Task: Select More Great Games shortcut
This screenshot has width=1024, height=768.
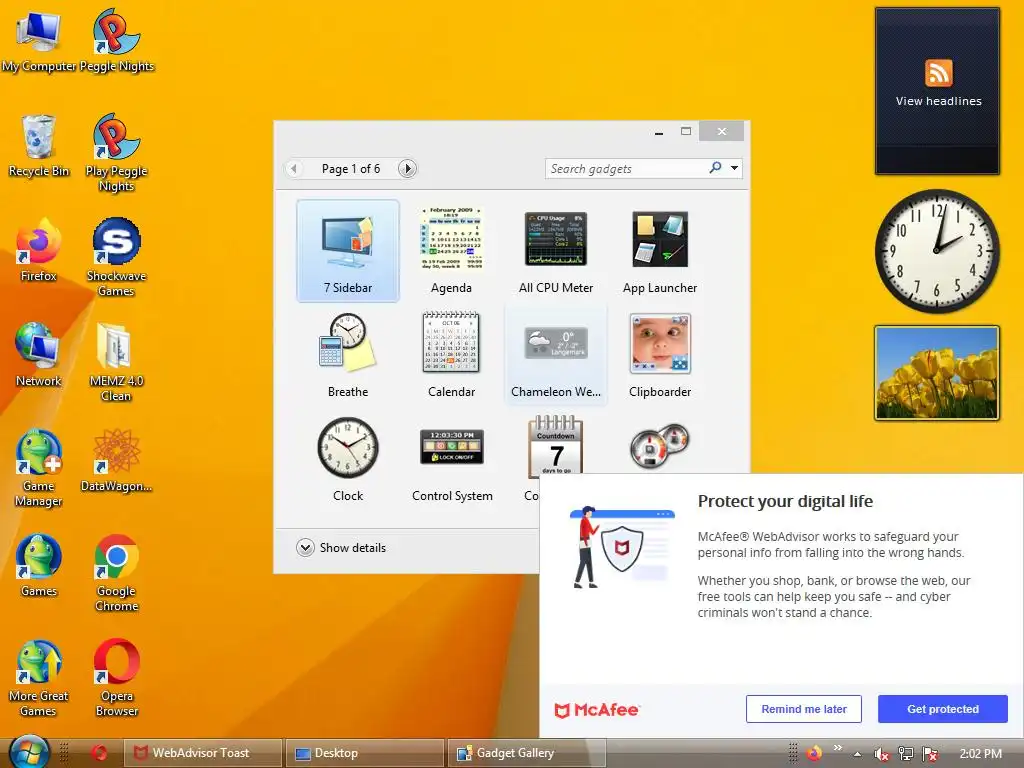Action: [39, 678]
